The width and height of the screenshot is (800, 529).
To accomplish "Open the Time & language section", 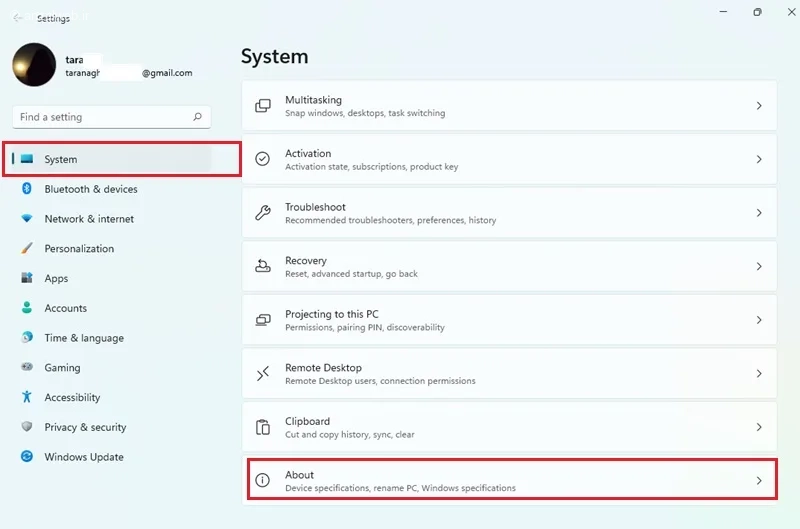I will point(84,338).
